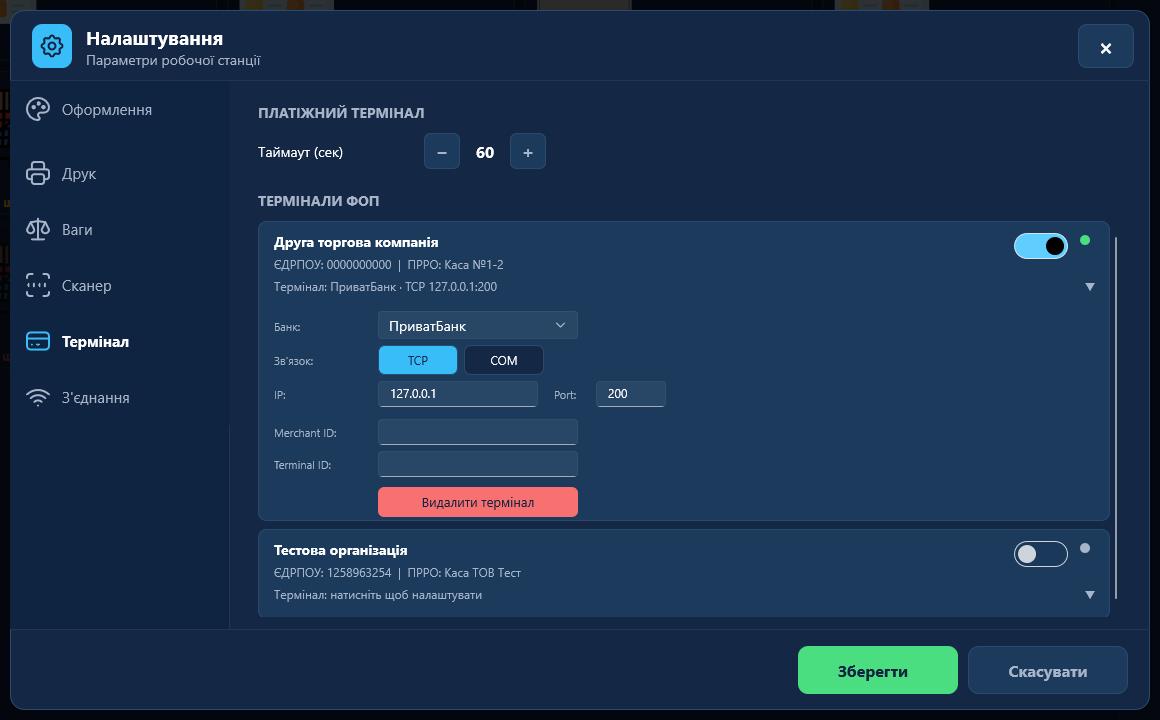Click the Terminal ID input field
Screen dimensions: 1160x720
(478, 464)
